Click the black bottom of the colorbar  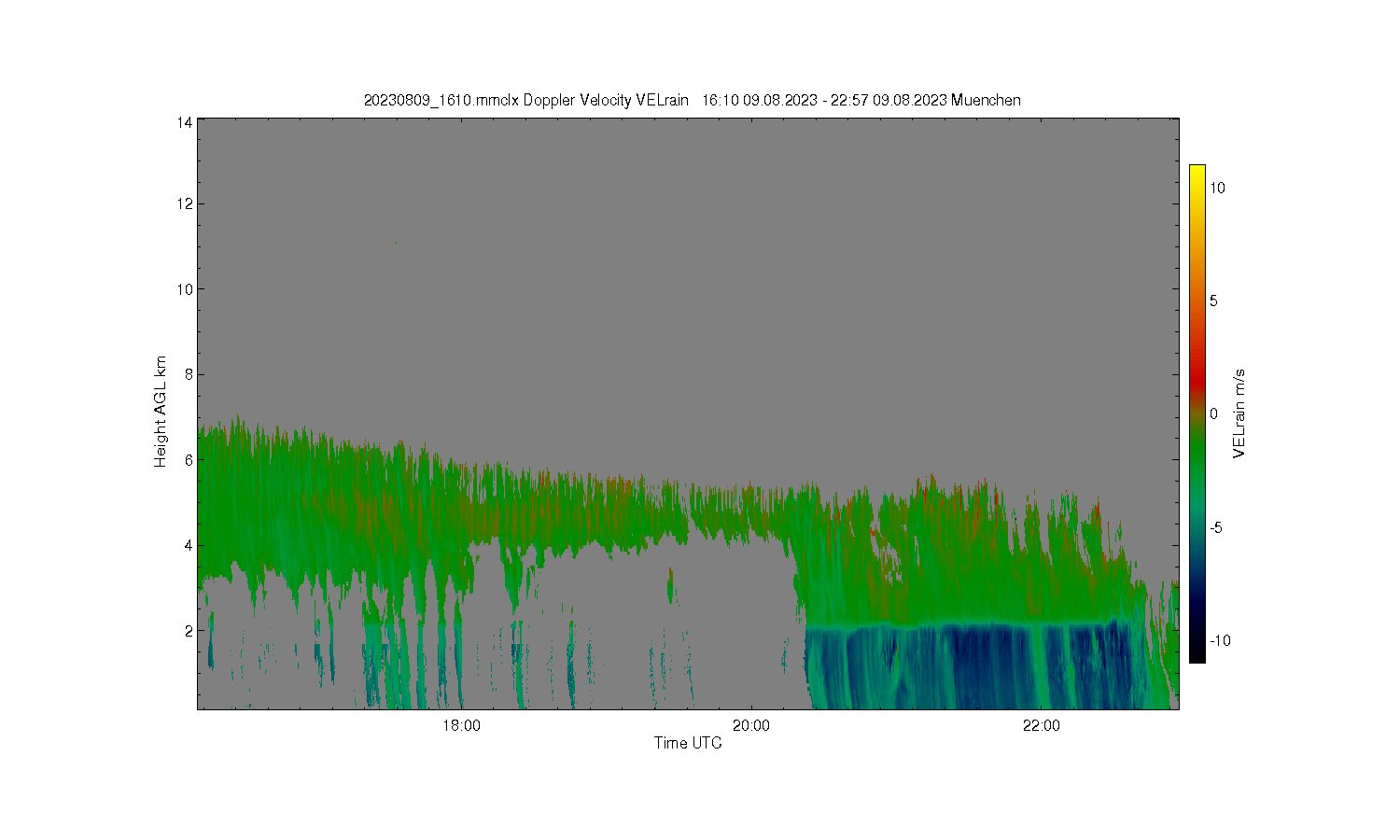[1197, 655]
